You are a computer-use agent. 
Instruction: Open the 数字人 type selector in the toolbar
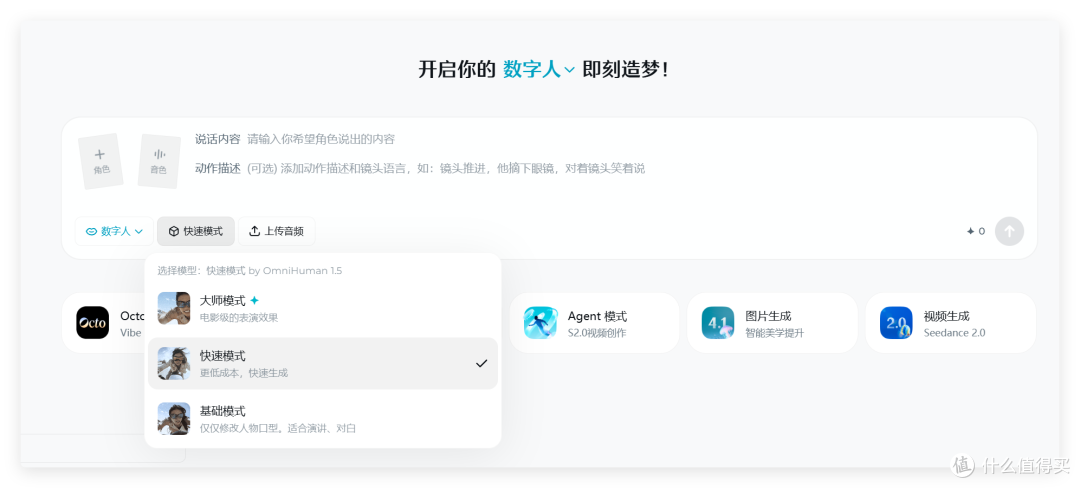click(114, 231)
